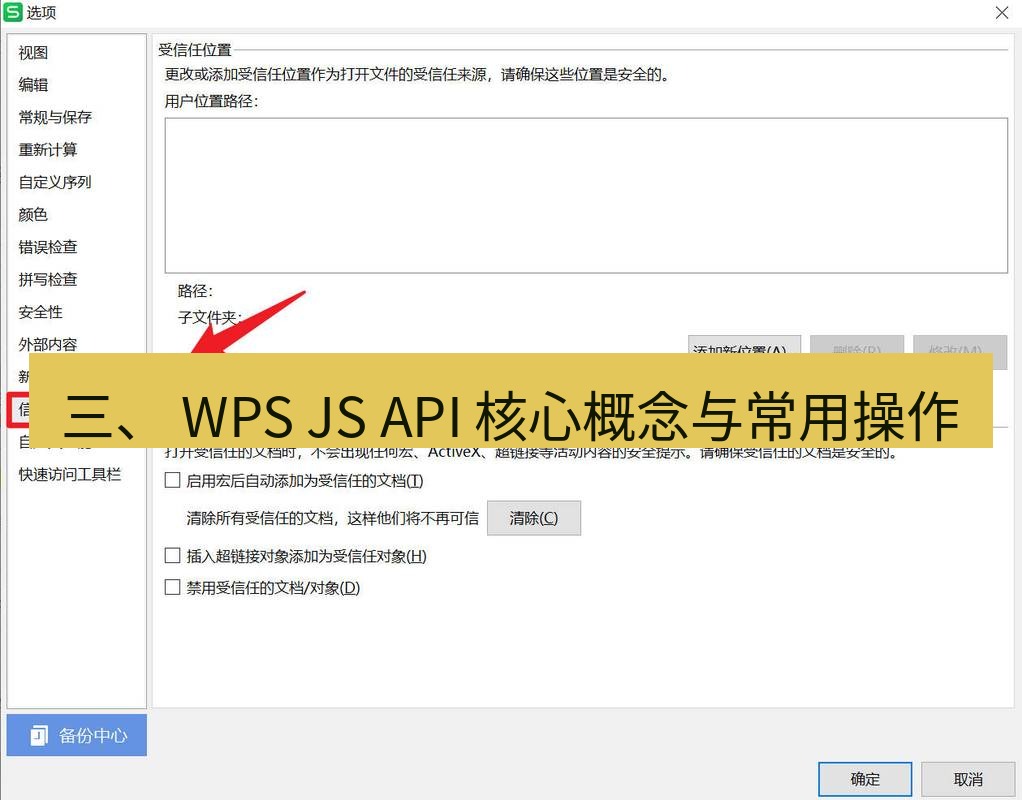The height and width of the screenshot is (800, 1022).
Task: Cancel the dialog with 取消
Action: [x=968, y=779]
